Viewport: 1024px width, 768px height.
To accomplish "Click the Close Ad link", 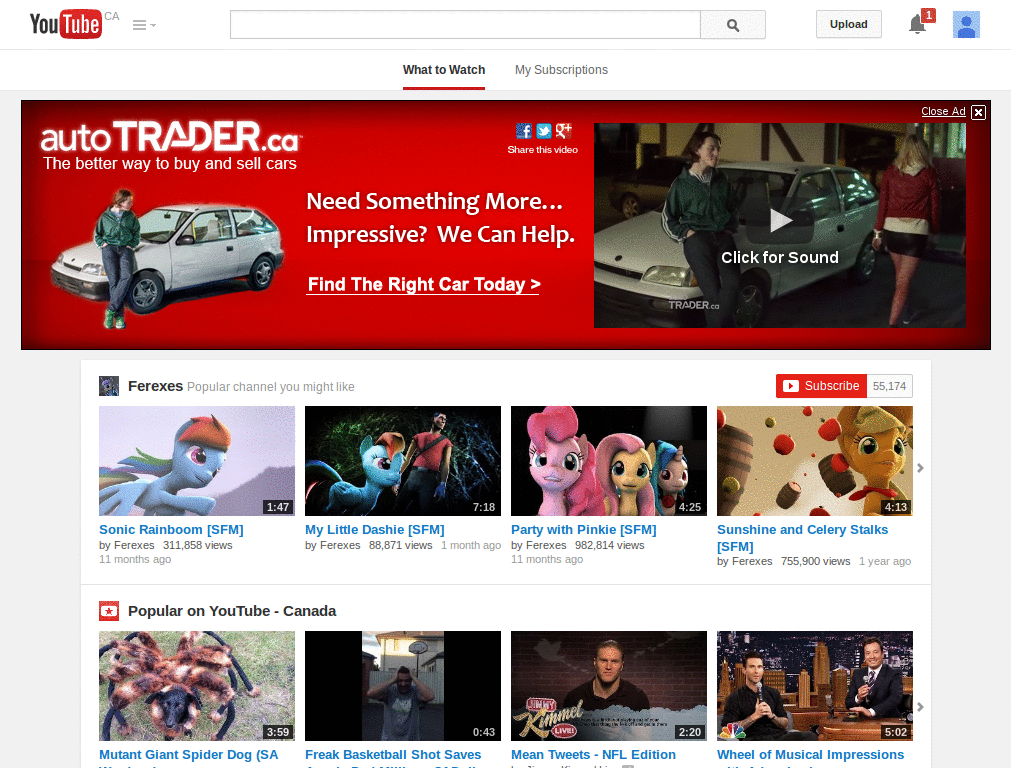I will (x=943, y=111).
